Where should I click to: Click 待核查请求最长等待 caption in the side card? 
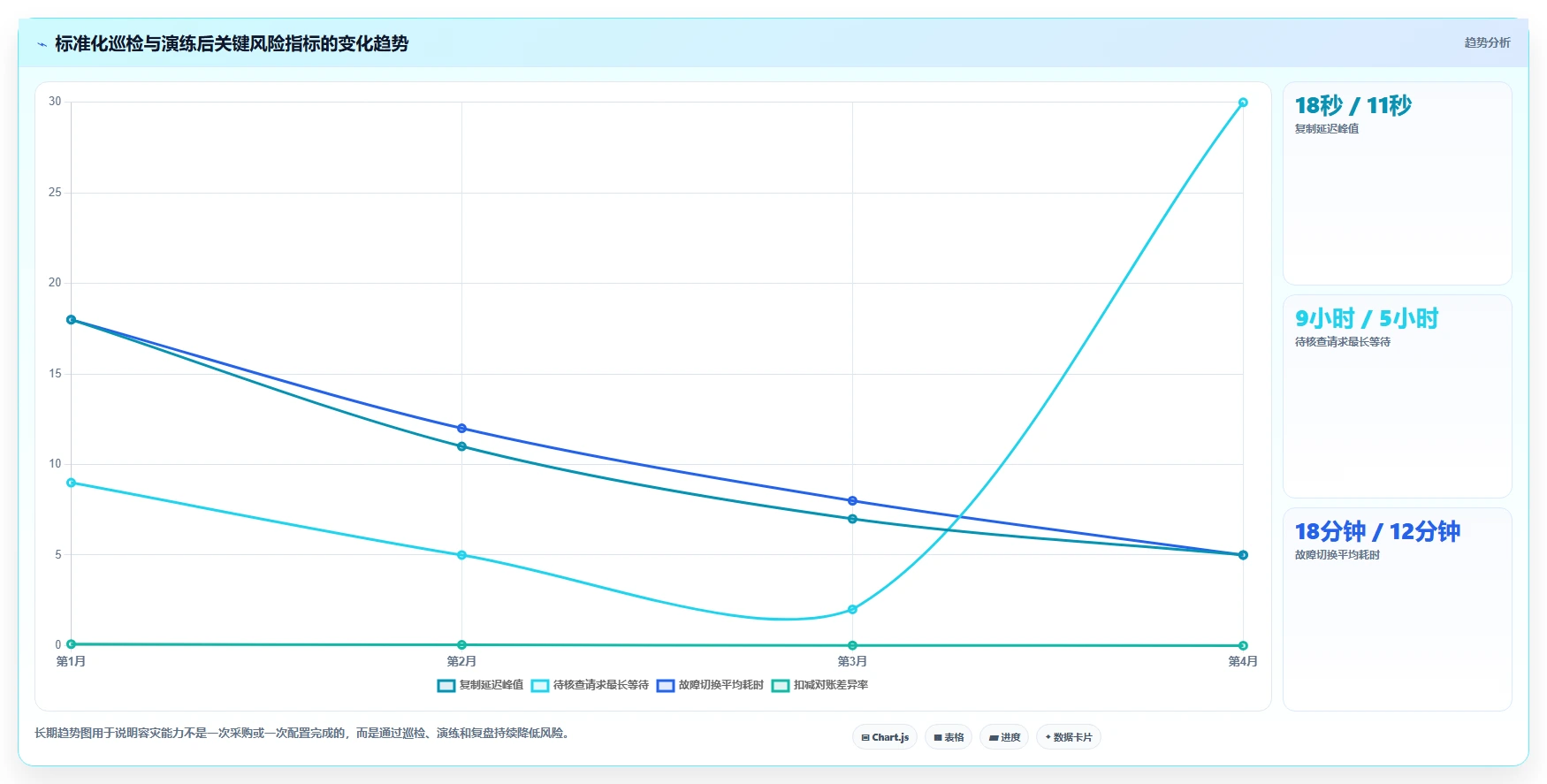pos(1343,342)
